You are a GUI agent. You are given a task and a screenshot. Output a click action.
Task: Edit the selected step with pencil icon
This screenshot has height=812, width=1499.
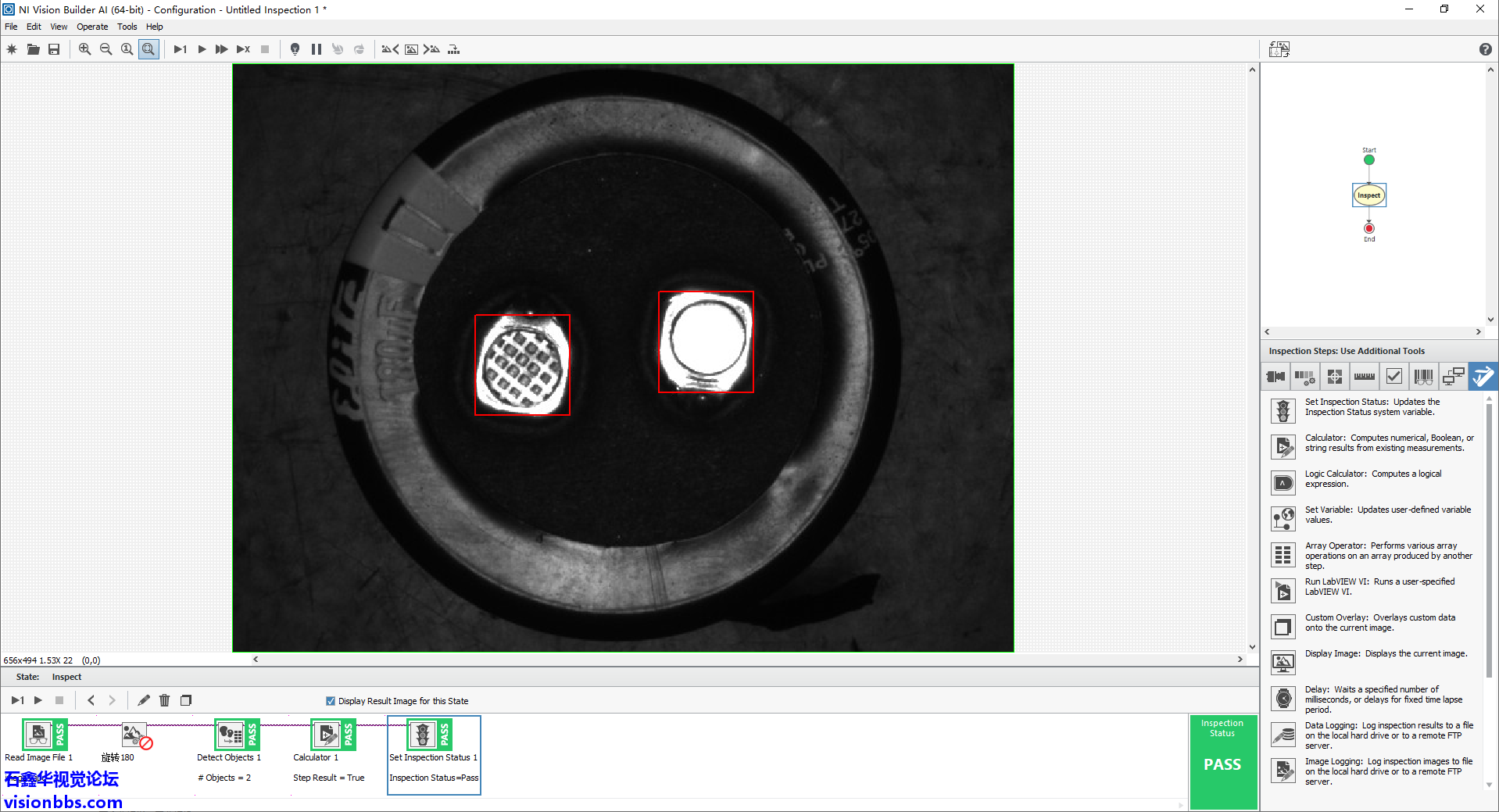[x=144, y=700]
